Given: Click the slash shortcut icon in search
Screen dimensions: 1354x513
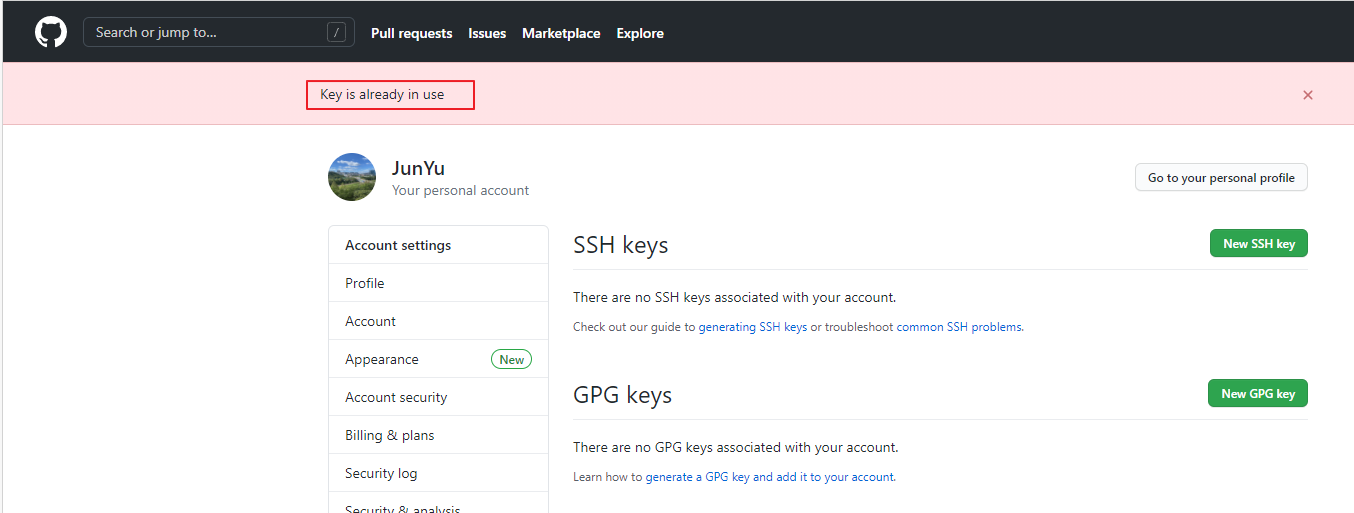Looking at the screenshot, I should [336, 32].
